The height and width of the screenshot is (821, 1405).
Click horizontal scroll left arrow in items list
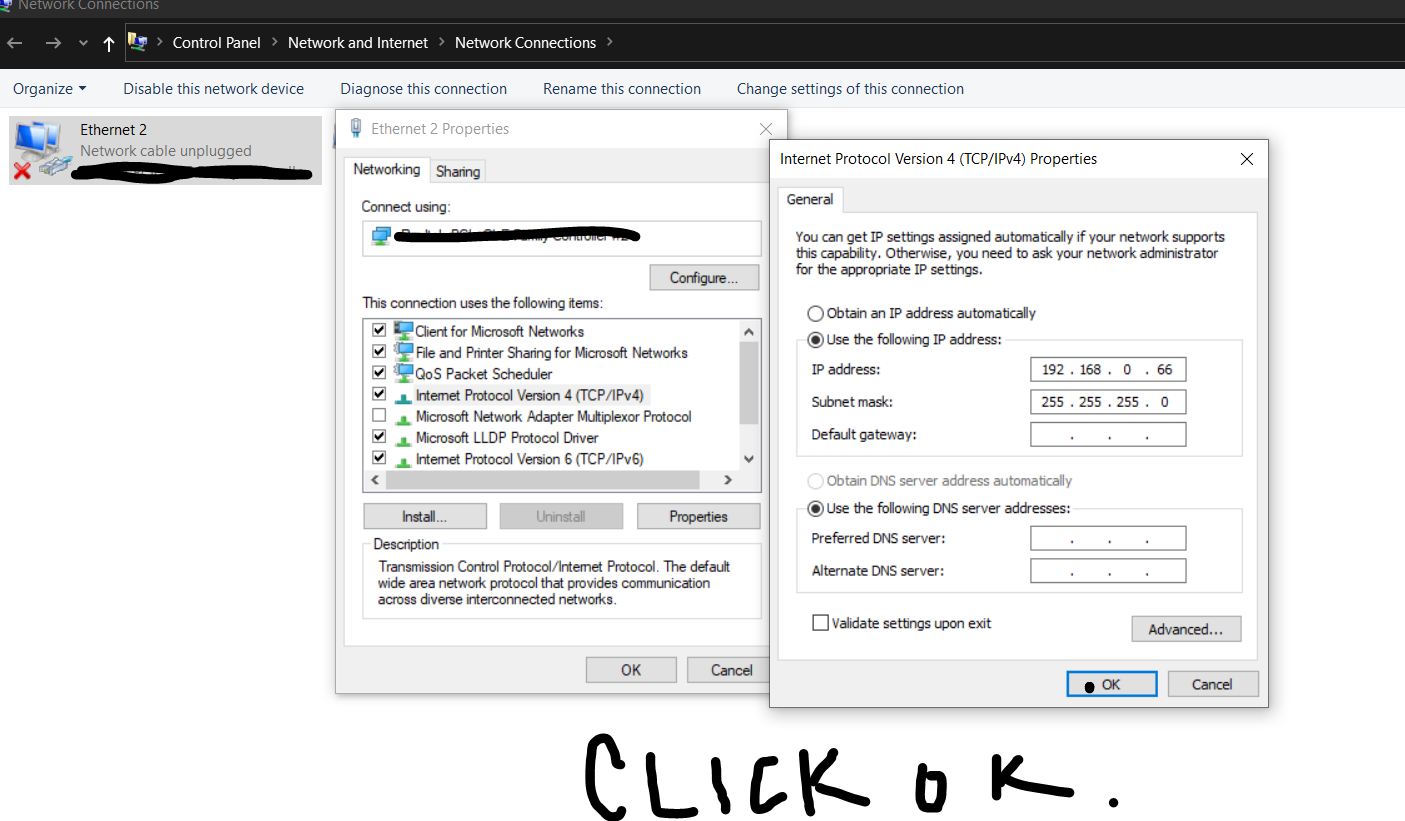(375, 480)
